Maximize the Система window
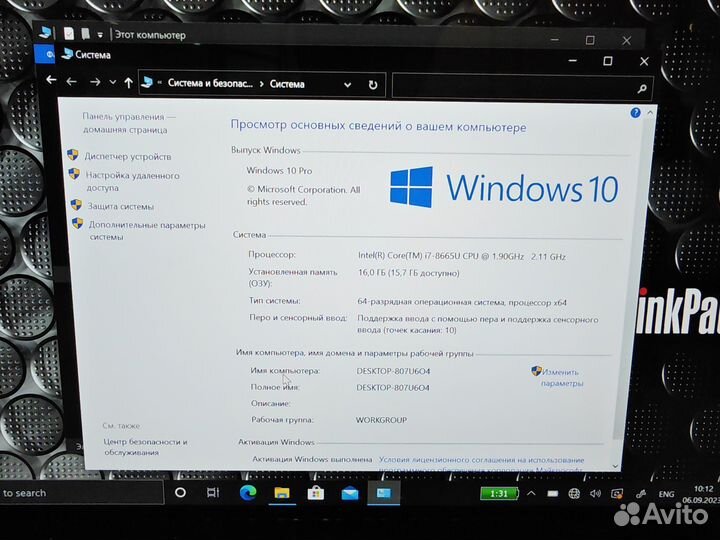This screenshot has height=540, width=720. (608, 61)
